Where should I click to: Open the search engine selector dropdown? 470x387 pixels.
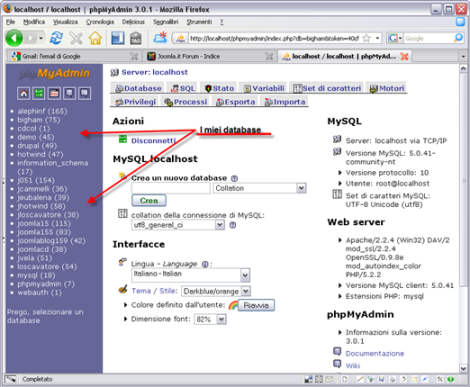click(x=395, y=38)
